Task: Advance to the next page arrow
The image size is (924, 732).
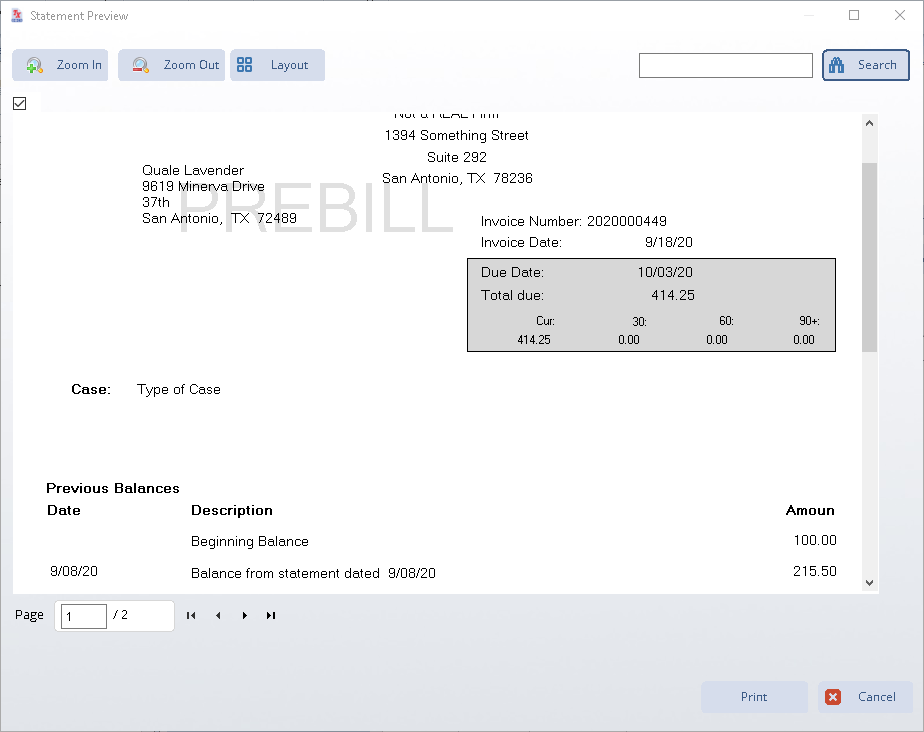Action: coord(244,615)
